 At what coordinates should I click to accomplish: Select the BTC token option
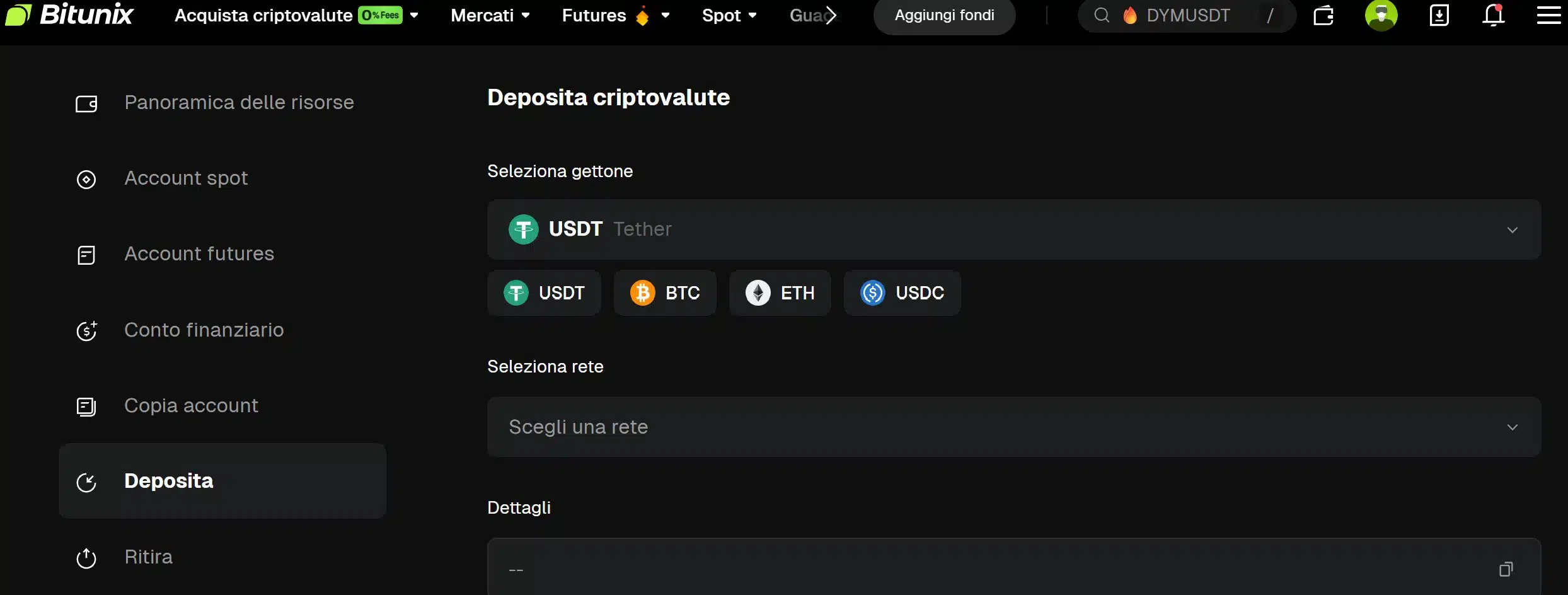tap(665, 292)
